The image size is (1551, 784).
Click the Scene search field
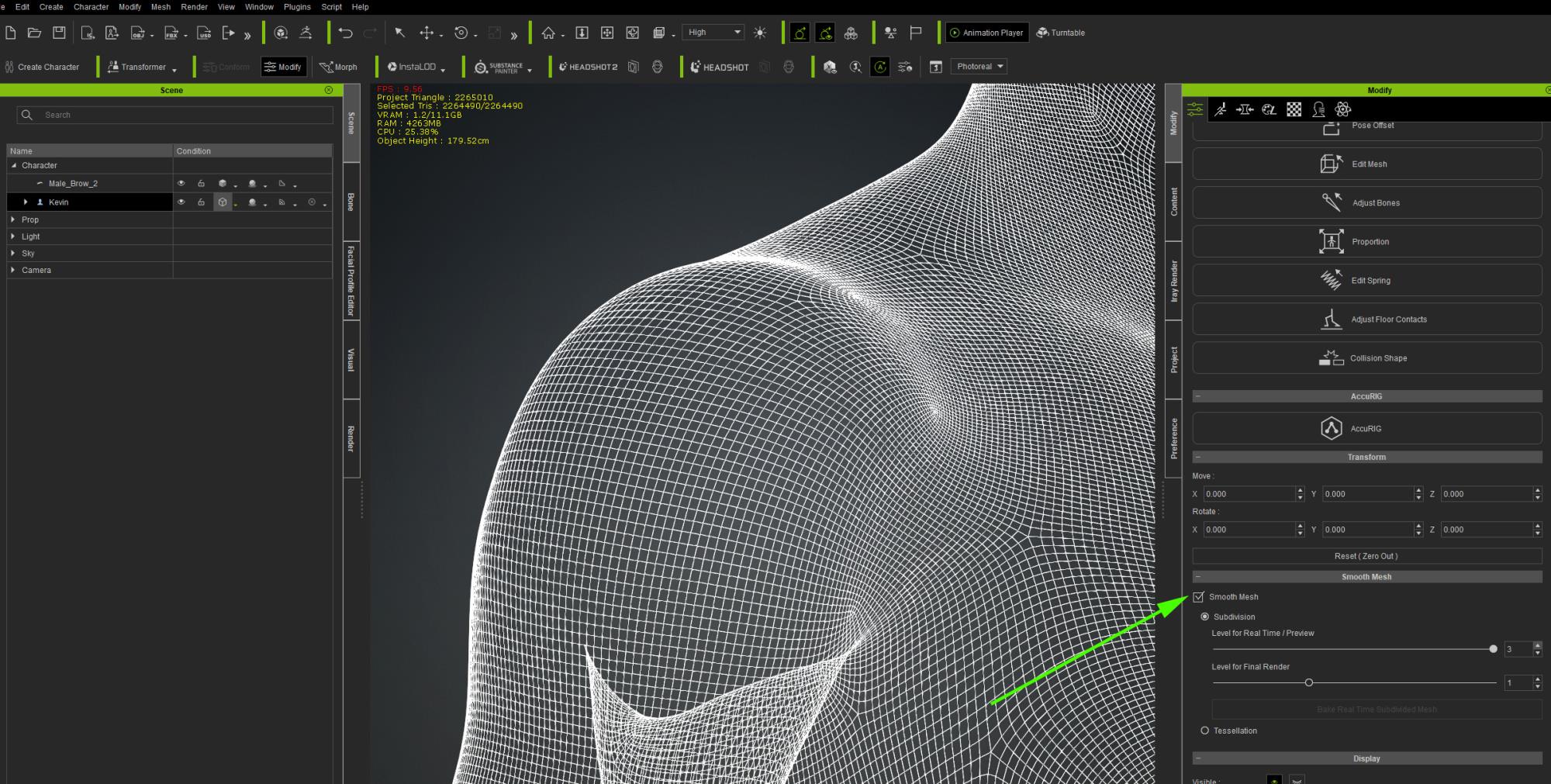(174, 115)
